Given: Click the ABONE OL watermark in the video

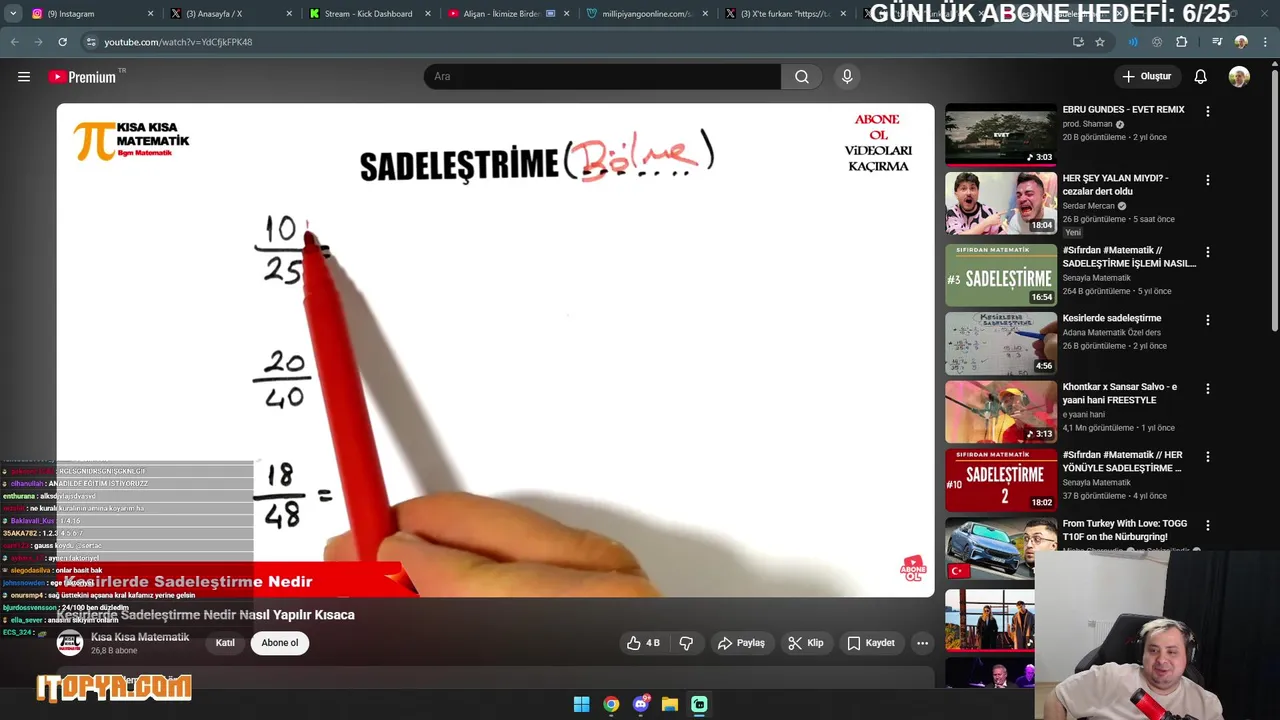Looking at the screenshot, I should pos(913,568).
